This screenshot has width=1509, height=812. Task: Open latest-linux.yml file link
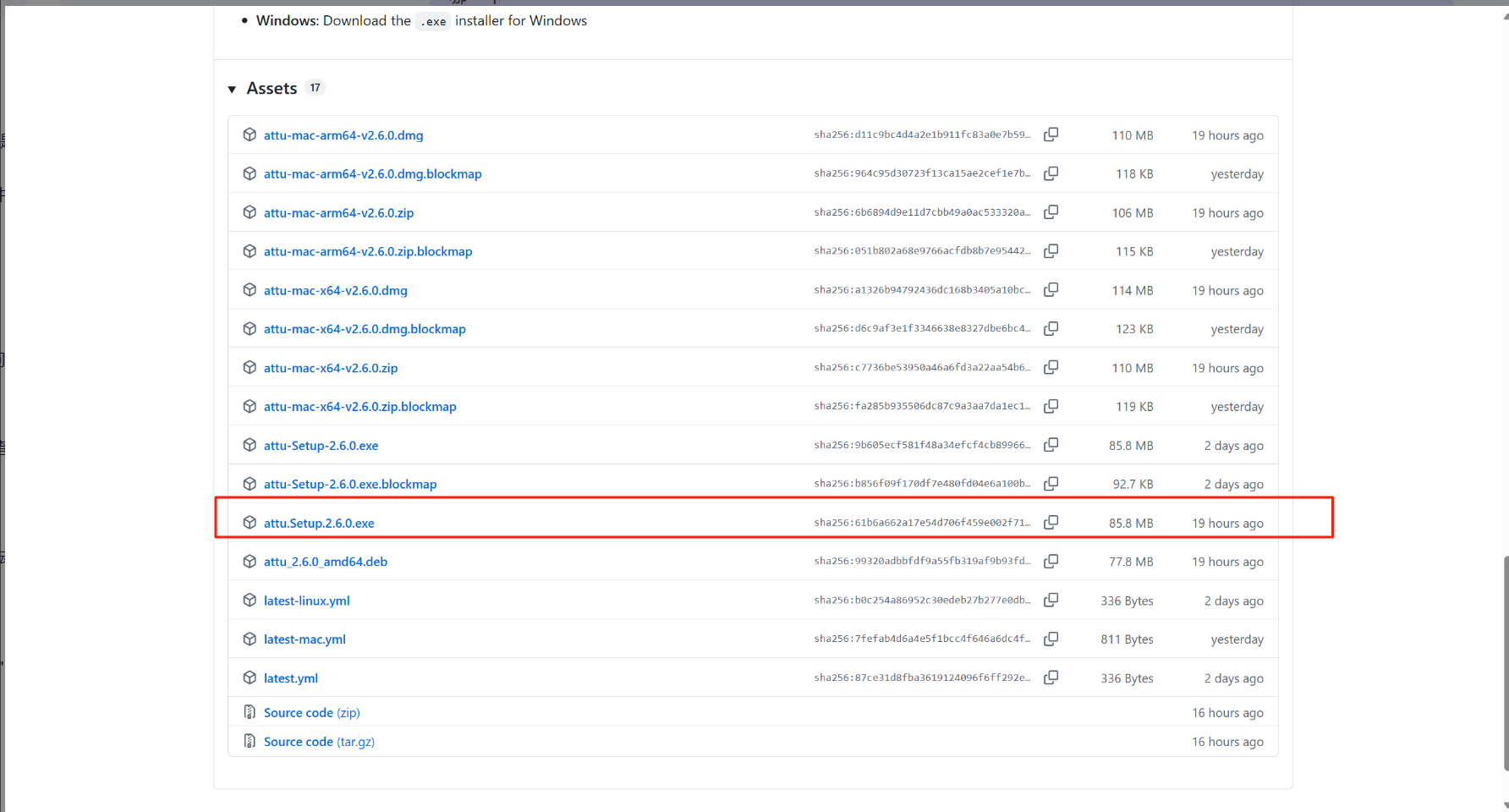(x=306, y=601)
